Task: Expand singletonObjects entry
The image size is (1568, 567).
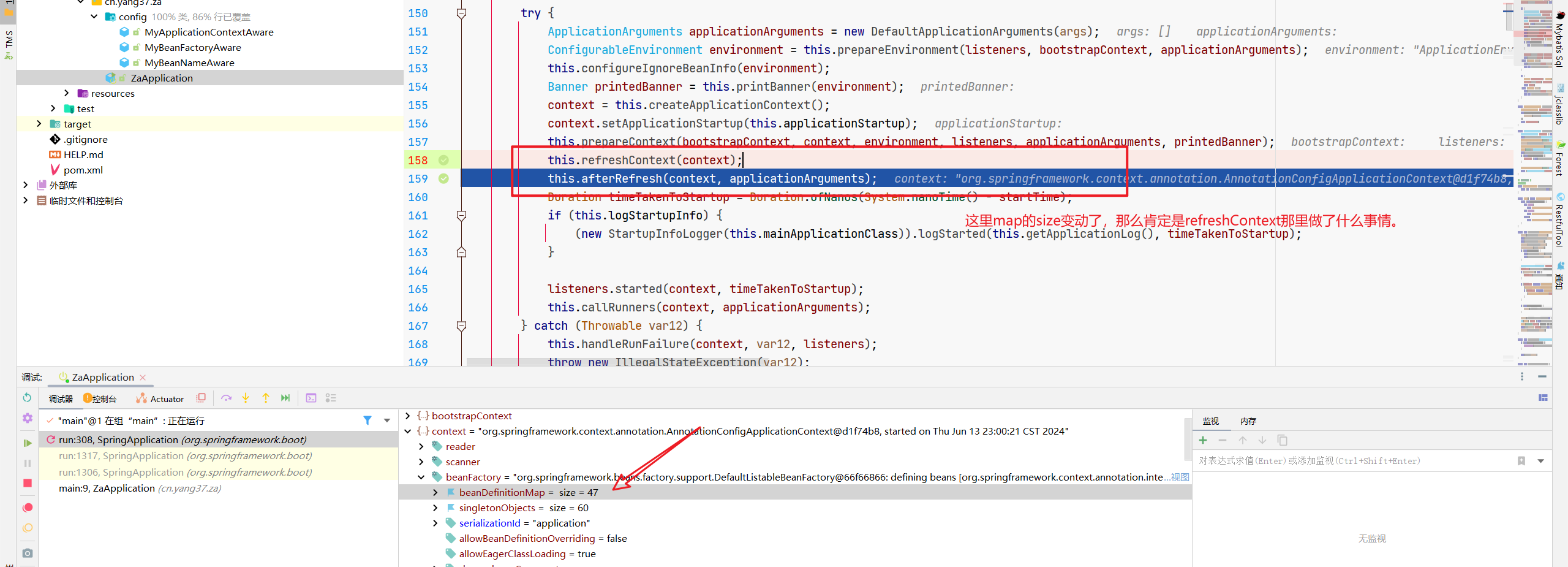Action: 435,508
